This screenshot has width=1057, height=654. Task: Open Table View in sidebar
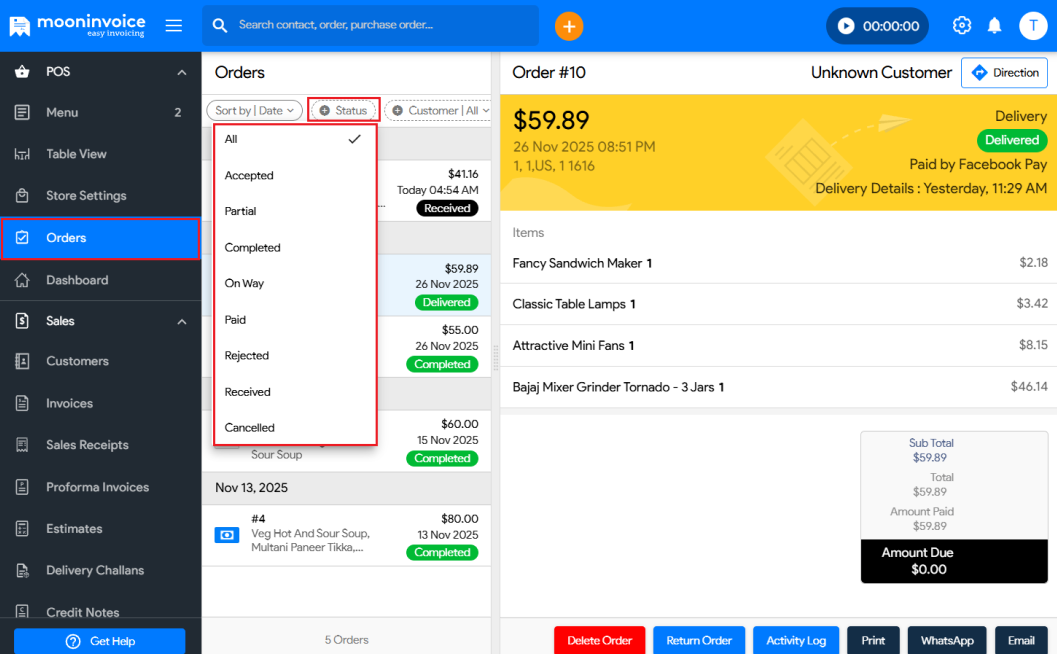coord(76,154)
